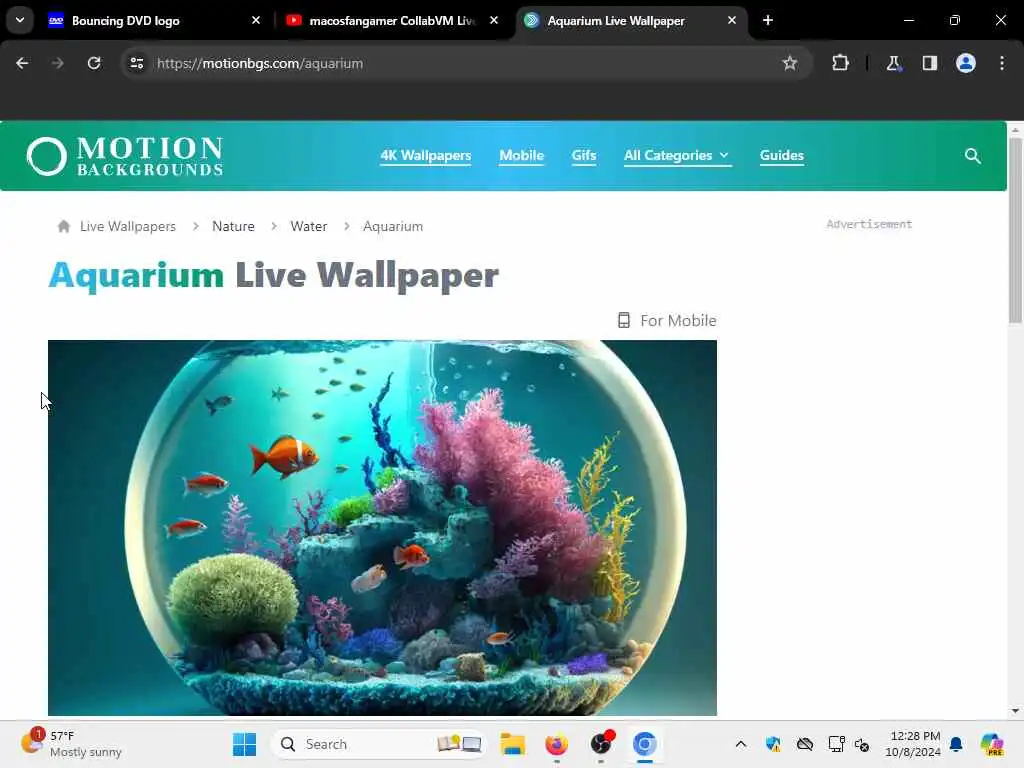Viewport: 1024px width, 768px height.
Task: Toggle the browser side panel icon
Action: pos(930,63)
